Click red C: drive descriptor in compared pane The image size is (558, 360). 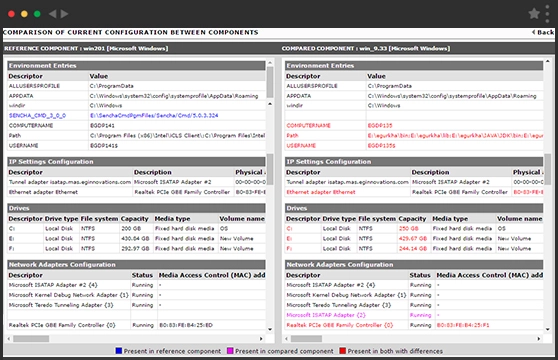click(x=289, y=228)
